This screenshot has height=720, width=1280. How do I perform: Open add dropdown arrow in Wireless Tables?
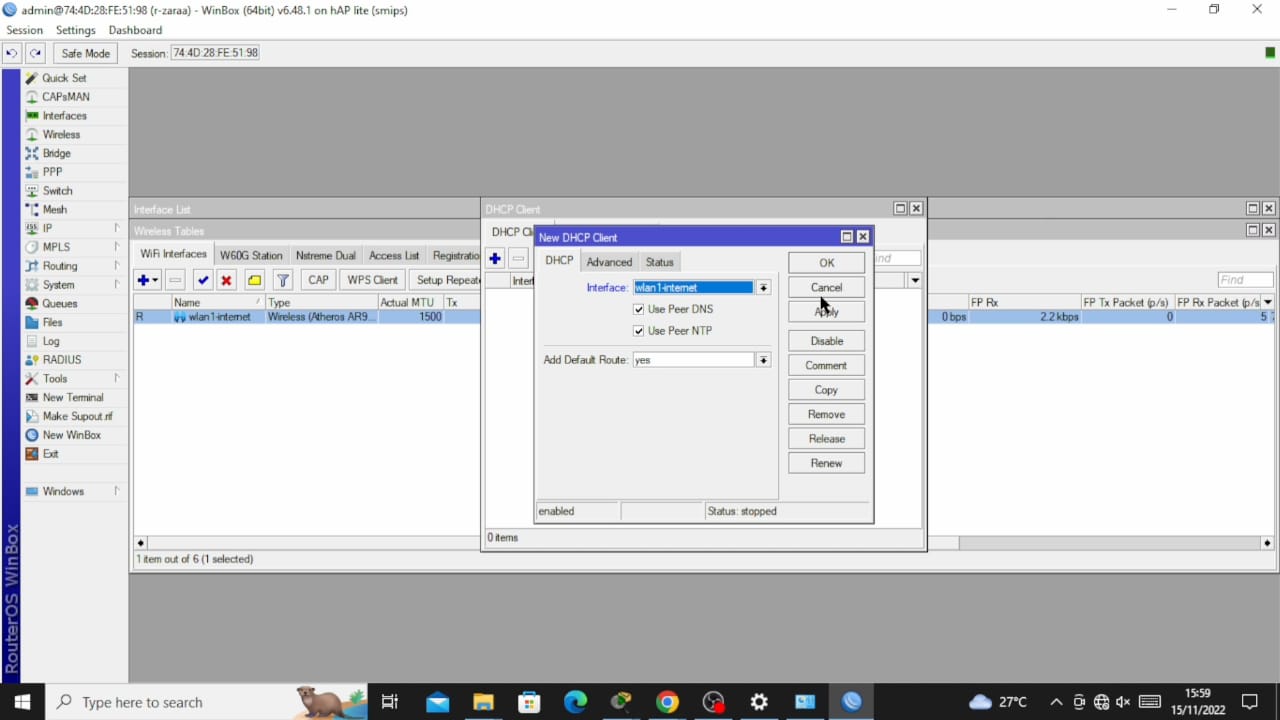click(156, 281)
